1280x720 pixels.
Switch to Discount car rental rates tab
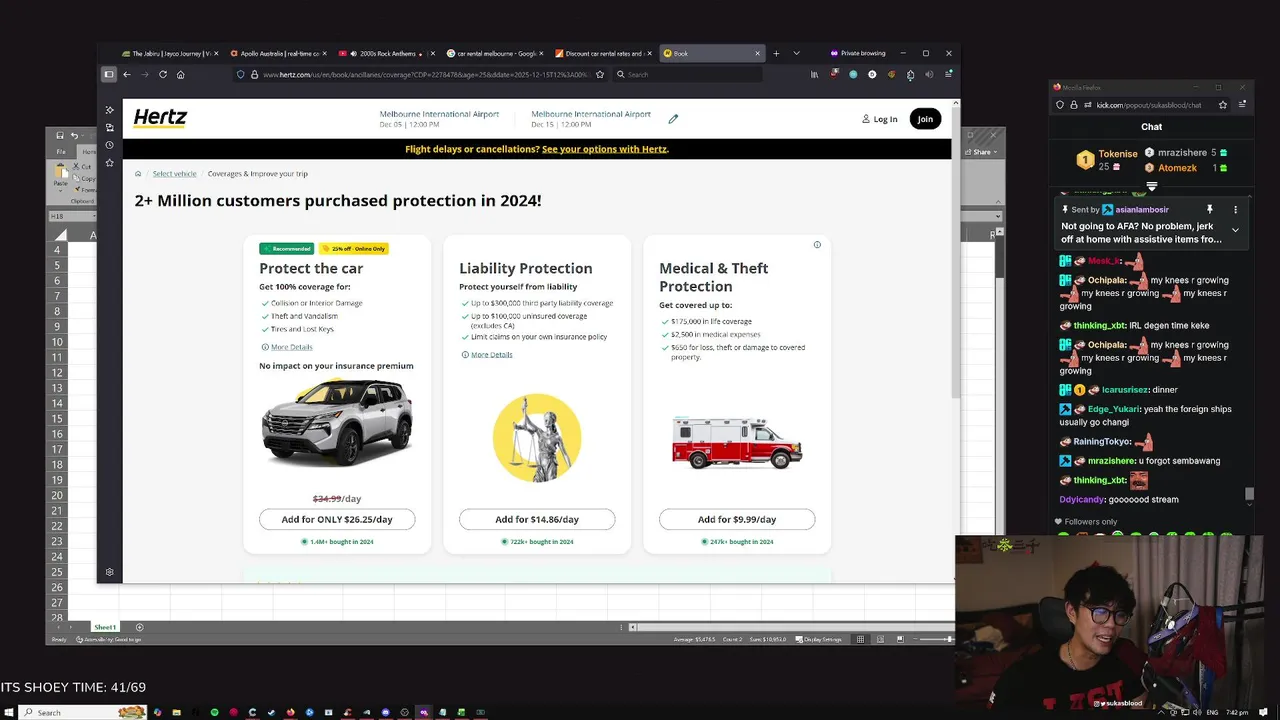(601, 53)
